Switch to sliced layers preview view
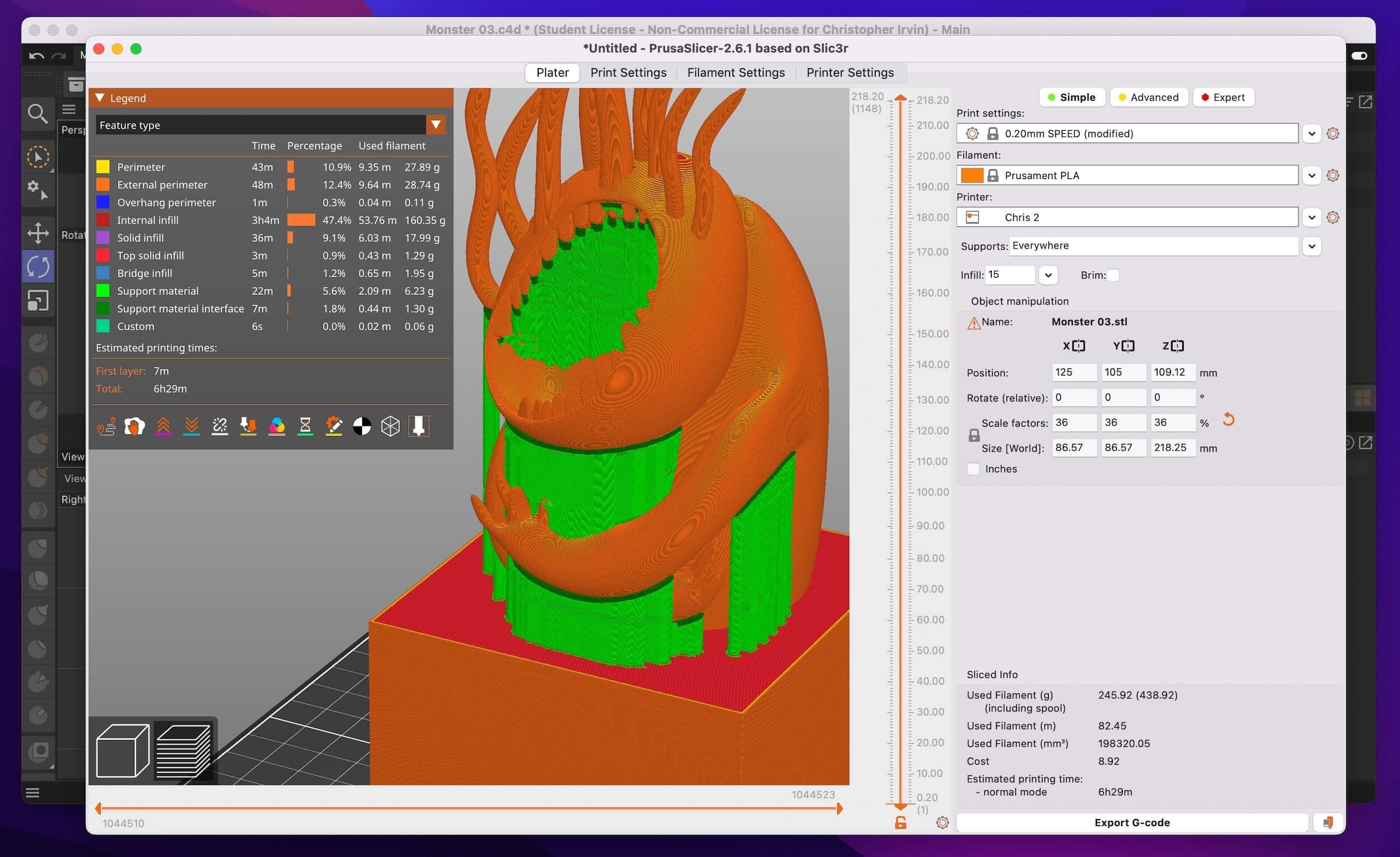Image resolution: width=1400 pixels, height=857 pixels. tap(183, 750)
